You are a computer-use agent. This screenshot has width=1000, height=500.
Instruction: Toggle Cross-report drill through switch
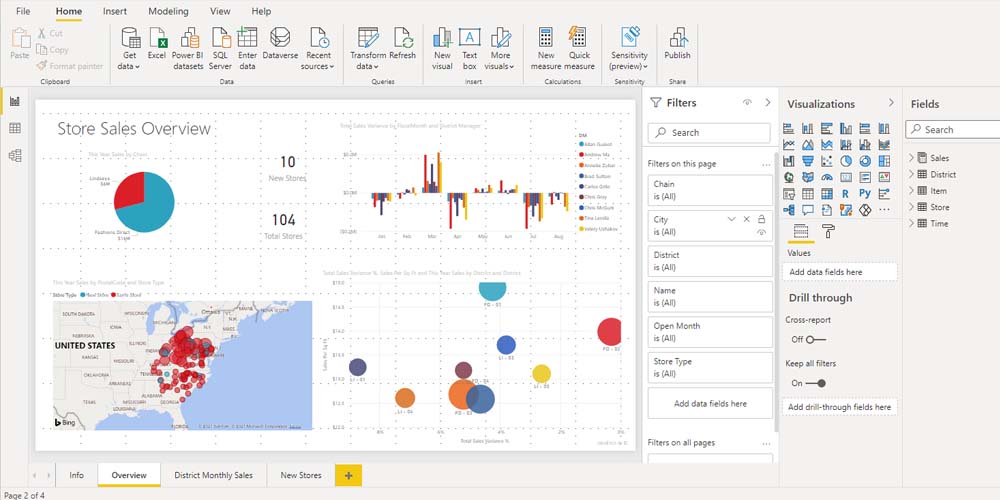pyautogui.click(x=815, y=339)
